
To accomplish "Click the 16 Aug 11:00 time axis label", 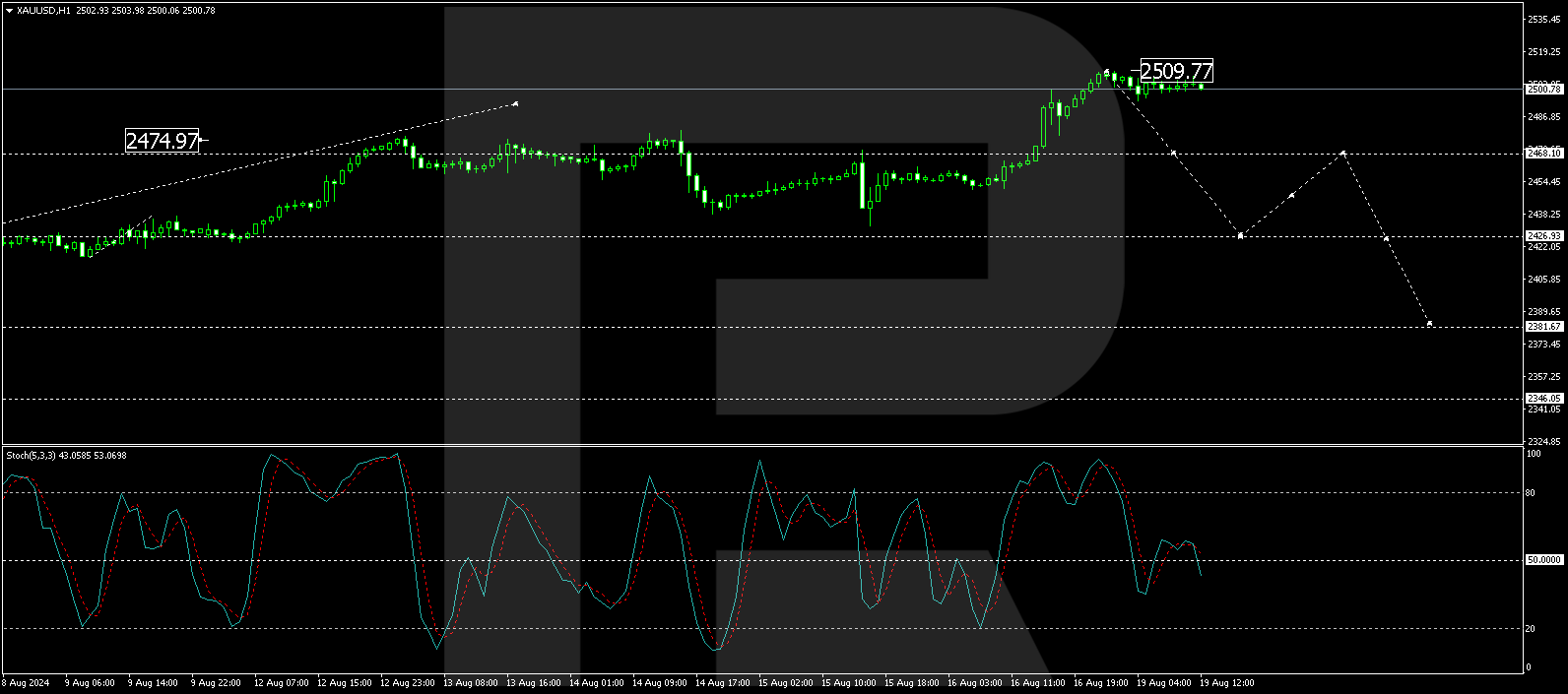I will (1038, 682).
